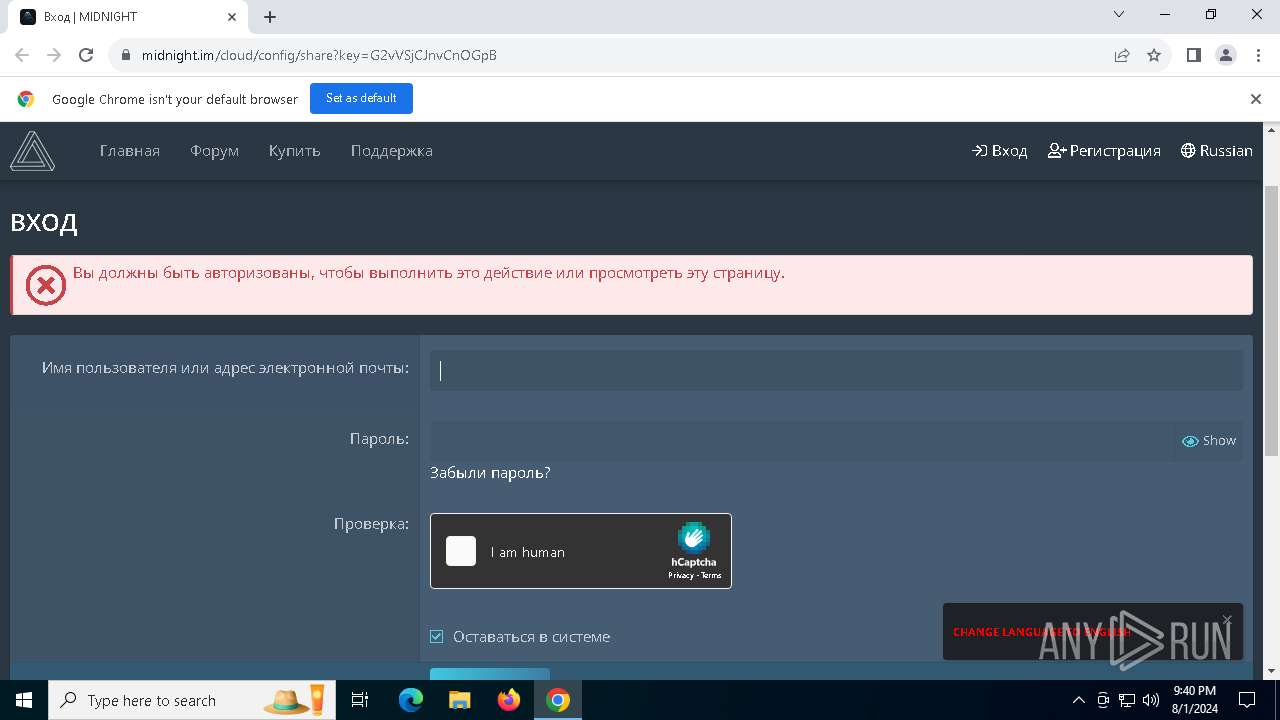Open the Форум menu item

coord(214,151)
